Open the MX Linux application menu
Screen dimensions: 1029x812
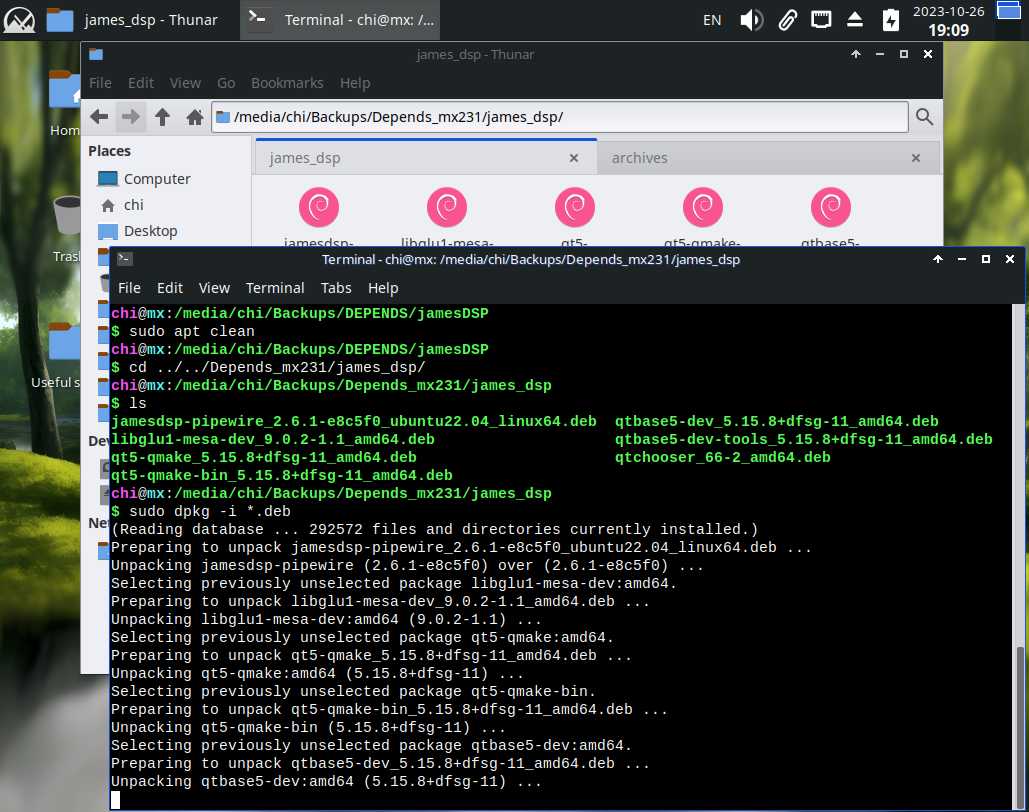[19, 19]
